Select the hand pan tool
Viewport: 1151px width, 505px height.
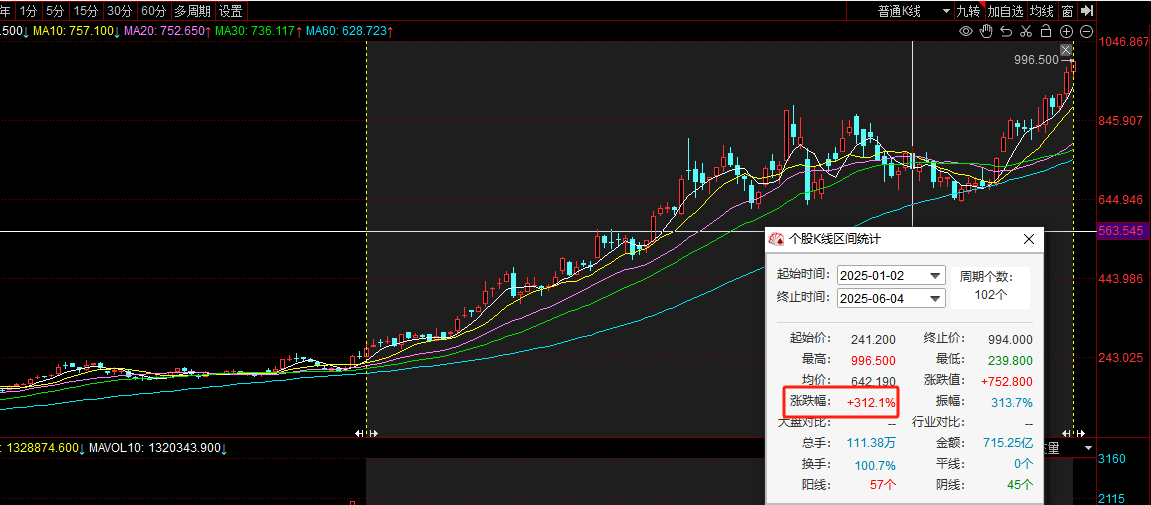click(x=985, y=32)
